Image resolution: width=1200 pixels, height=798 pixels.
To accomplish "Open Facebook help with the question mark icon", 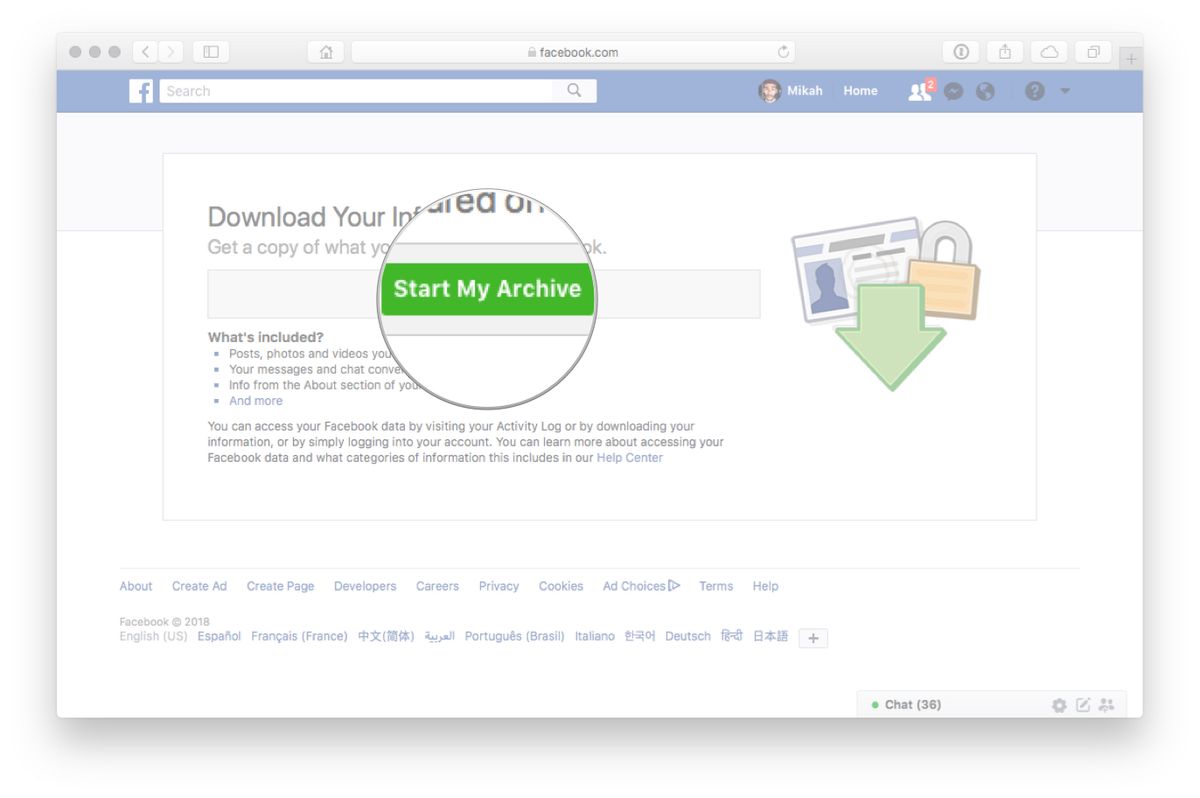I will 1033,91.
